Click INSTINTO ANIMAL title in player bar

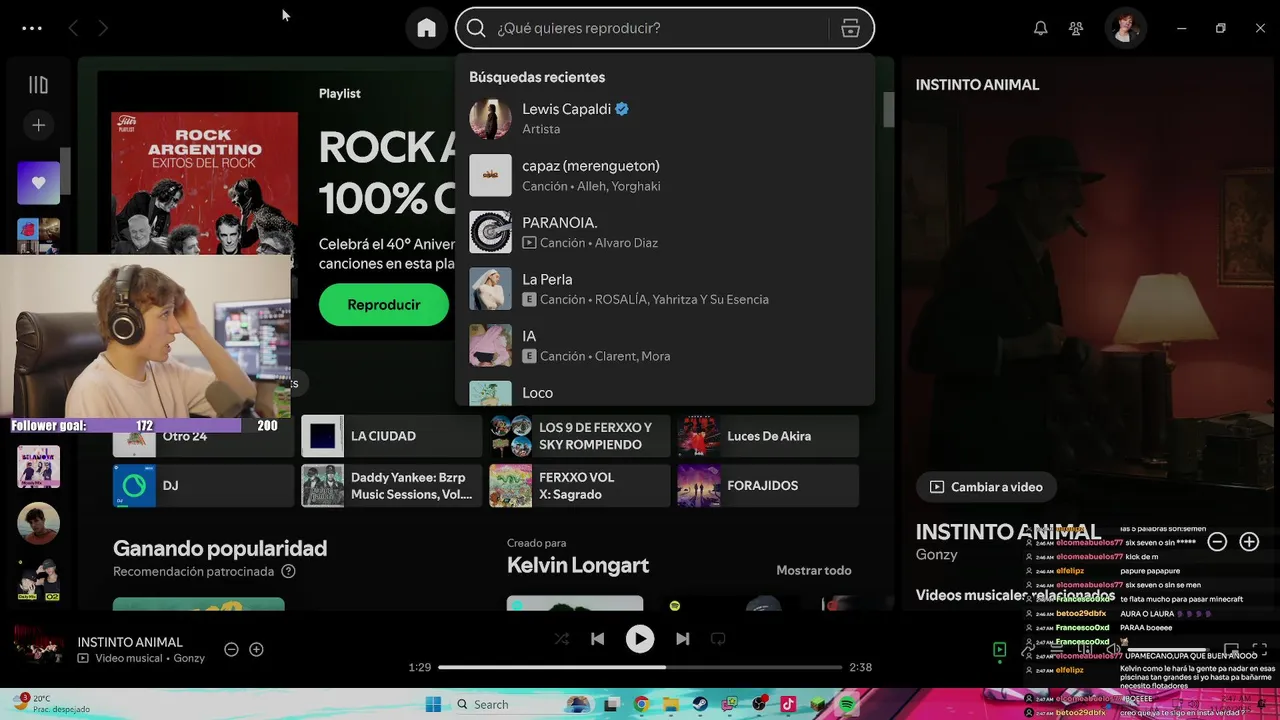tap(130, 642)
